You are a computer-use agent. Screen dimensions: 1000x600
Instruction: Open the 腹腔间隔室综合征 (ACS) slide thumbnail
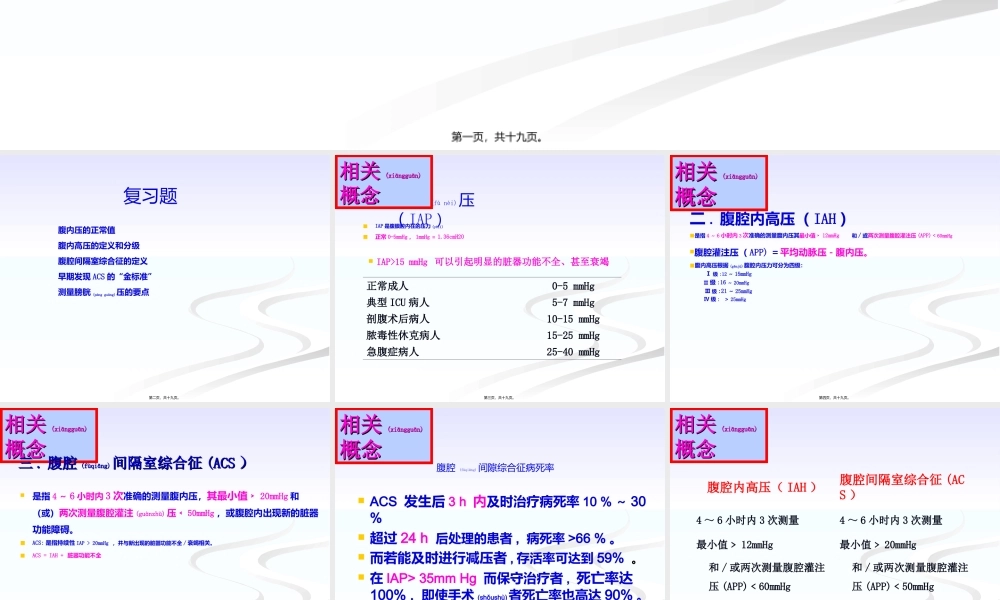tap(165, 520)
